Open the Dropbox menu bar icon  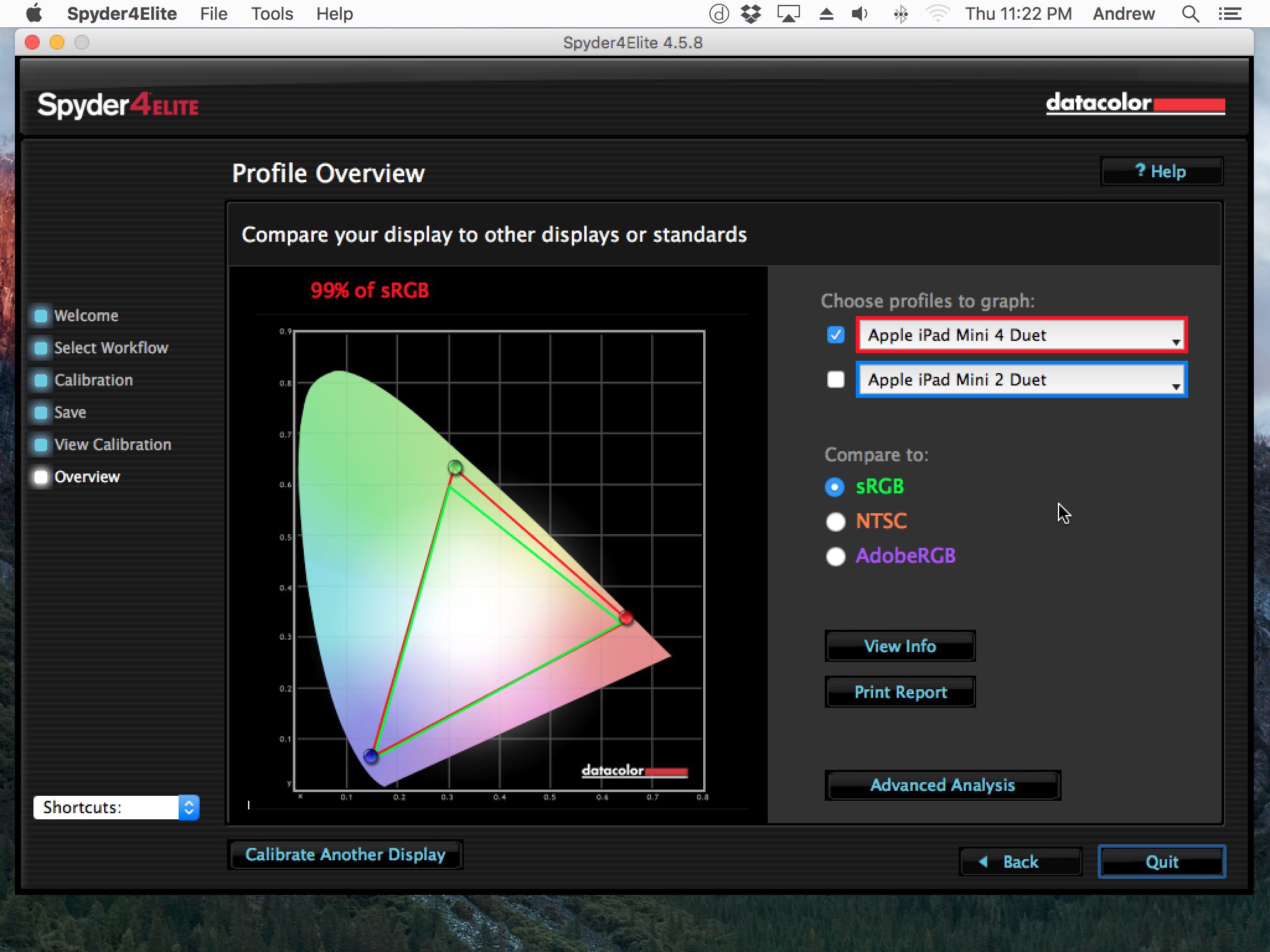[x=751, y=14]
